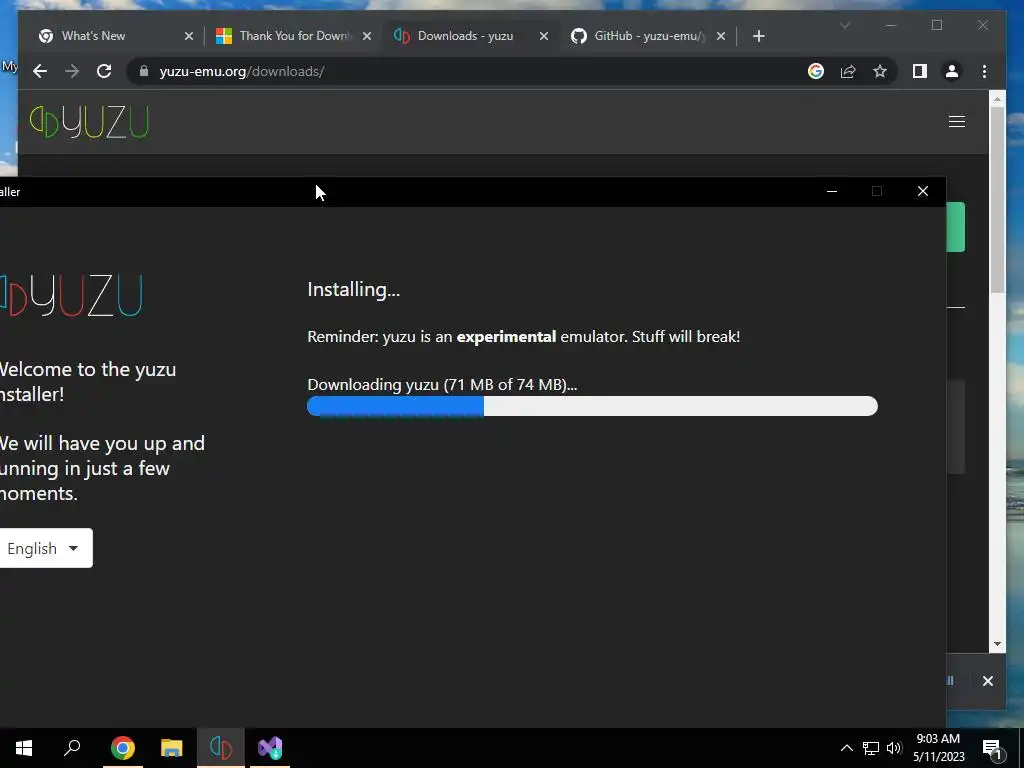The width and height of the screenshot is (1024, 768).
Task: Open the clock showing 9:03 AM
Action: (x=938, y=748)
